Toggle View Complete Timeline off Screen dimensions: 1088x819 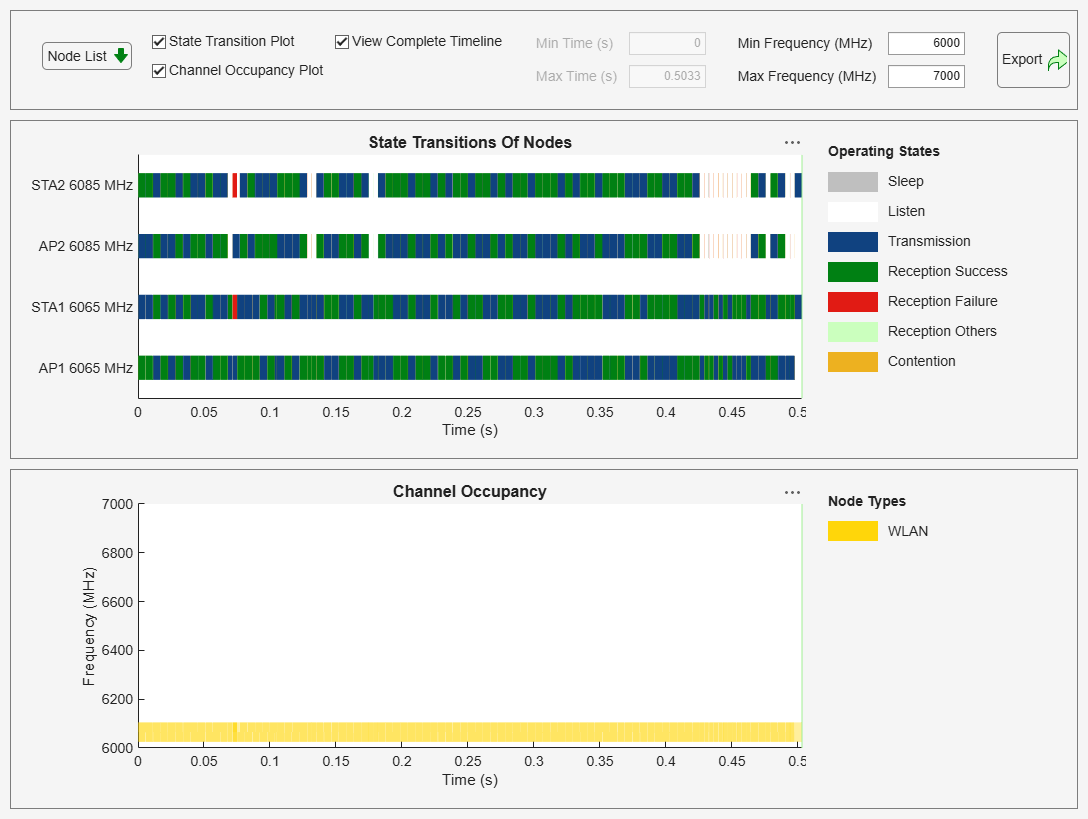(x=340, y=41)
